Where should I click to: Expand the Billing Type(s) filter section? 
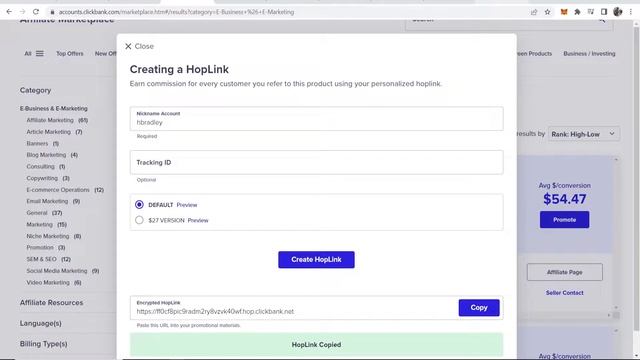[43, 344]
